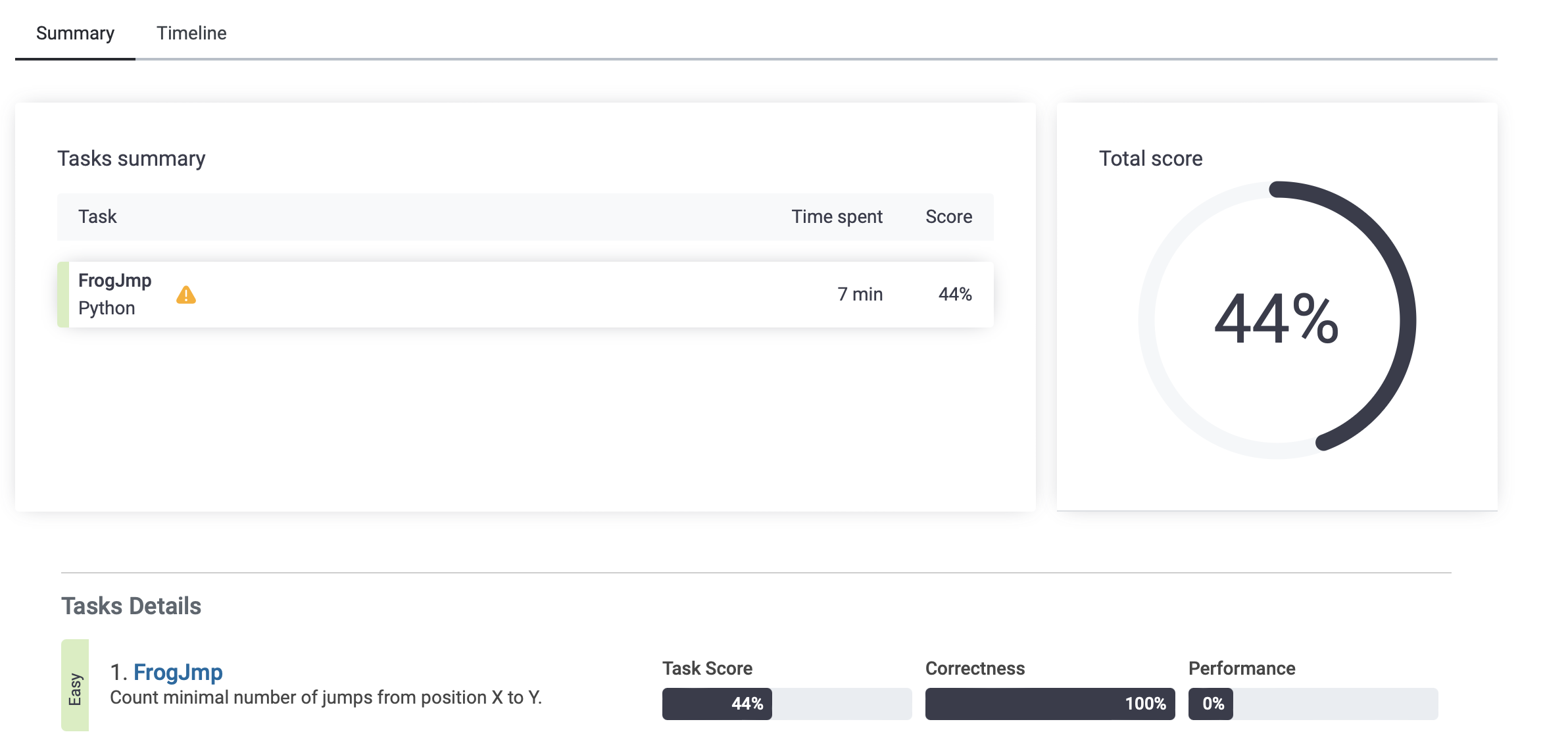Image resolution: width=1568 pixels, height=751 pixels.
Task: Click the green stripe on FrogJmp row
Action: (x=63, y=295)
